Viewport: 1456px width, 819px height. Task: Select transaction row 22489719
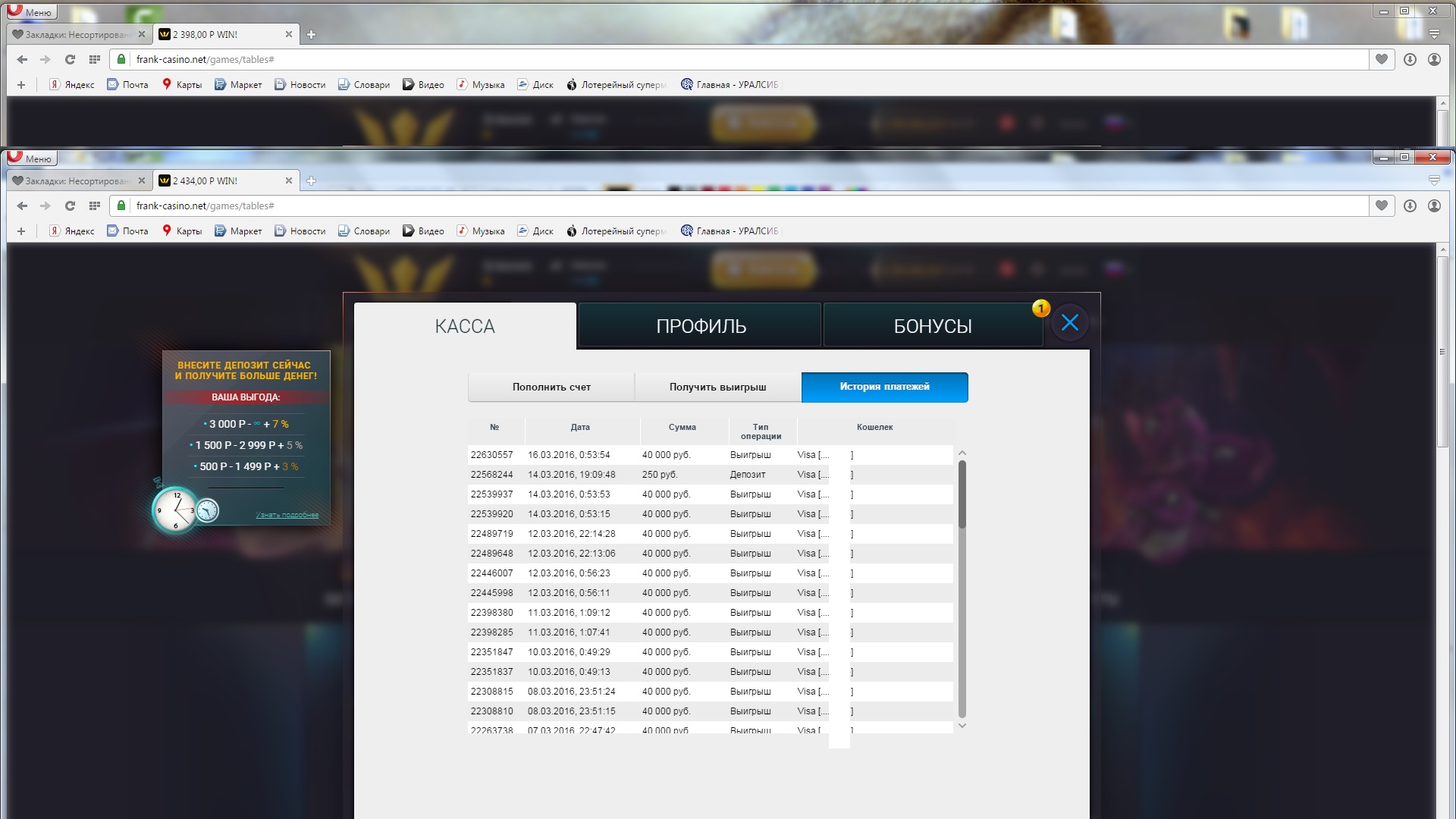point(711,534)
